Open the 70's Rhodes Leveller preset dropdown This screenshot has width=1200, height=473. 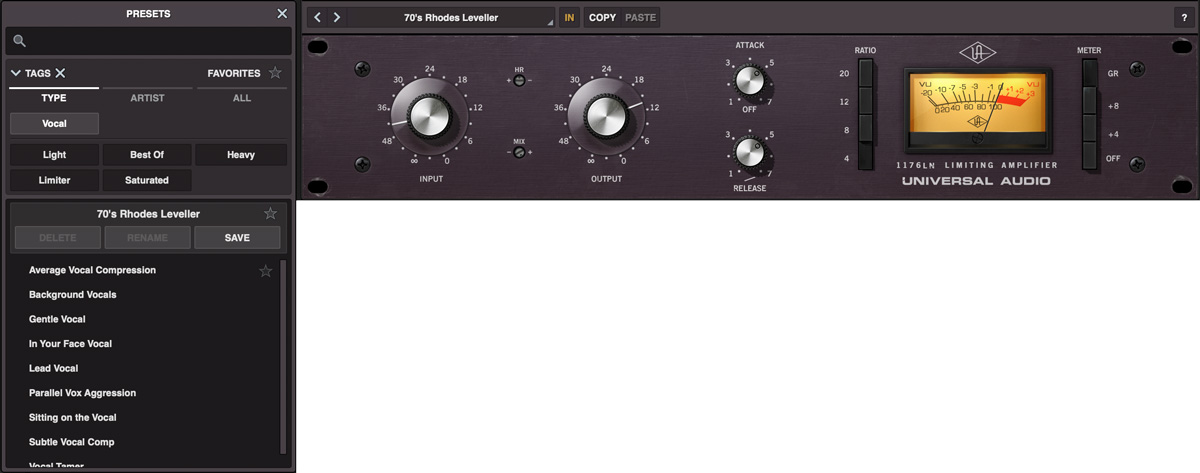[x=451, y=17]
